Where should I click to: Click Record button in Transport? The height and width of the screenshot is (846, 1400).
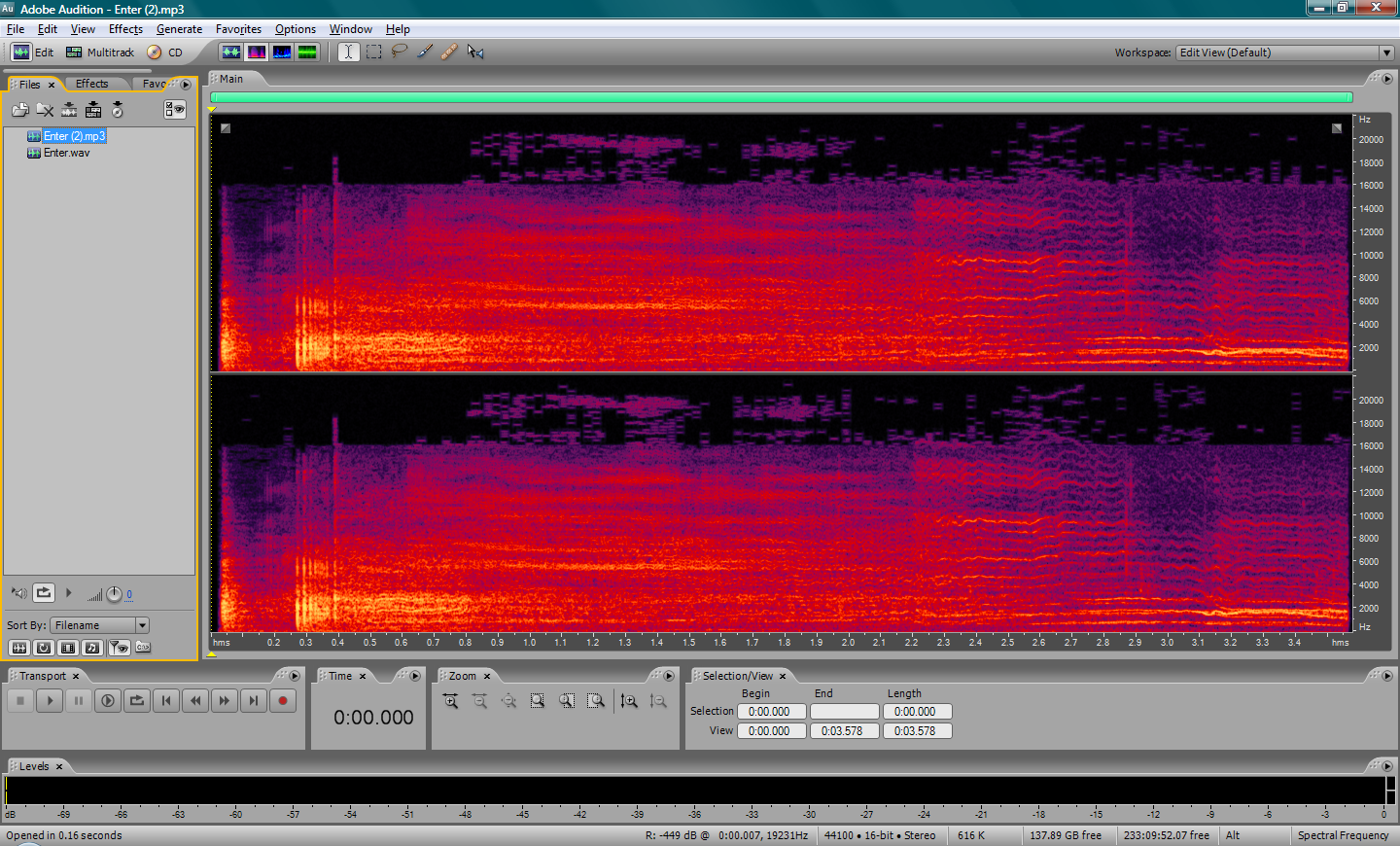(x=283, y=700)
